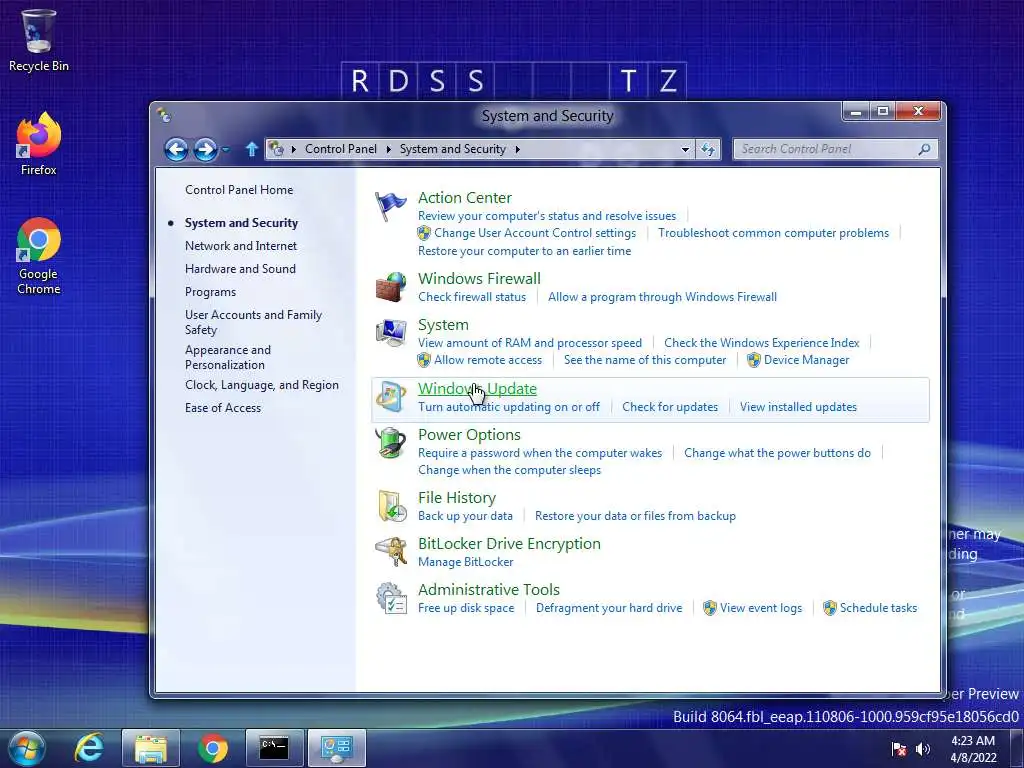1024x768 pixels.
Task: Open Device Manager link
Action: [x=807, y=360]
